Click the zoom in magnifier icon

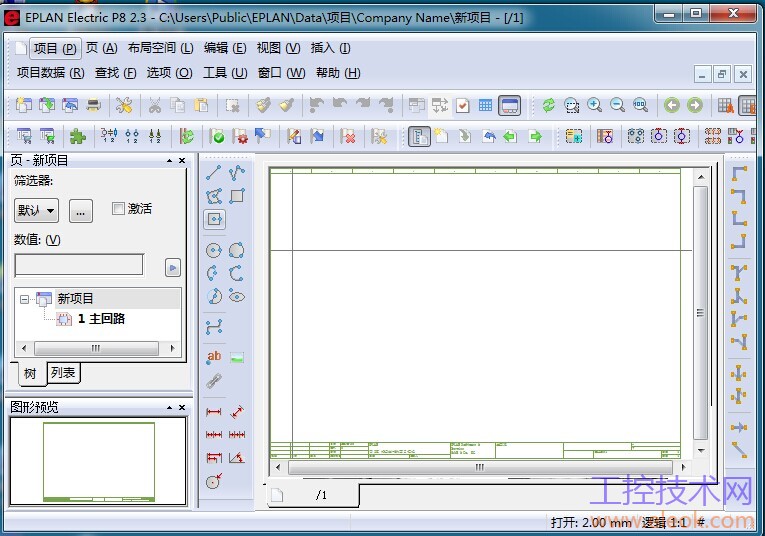tap(594, 105)
